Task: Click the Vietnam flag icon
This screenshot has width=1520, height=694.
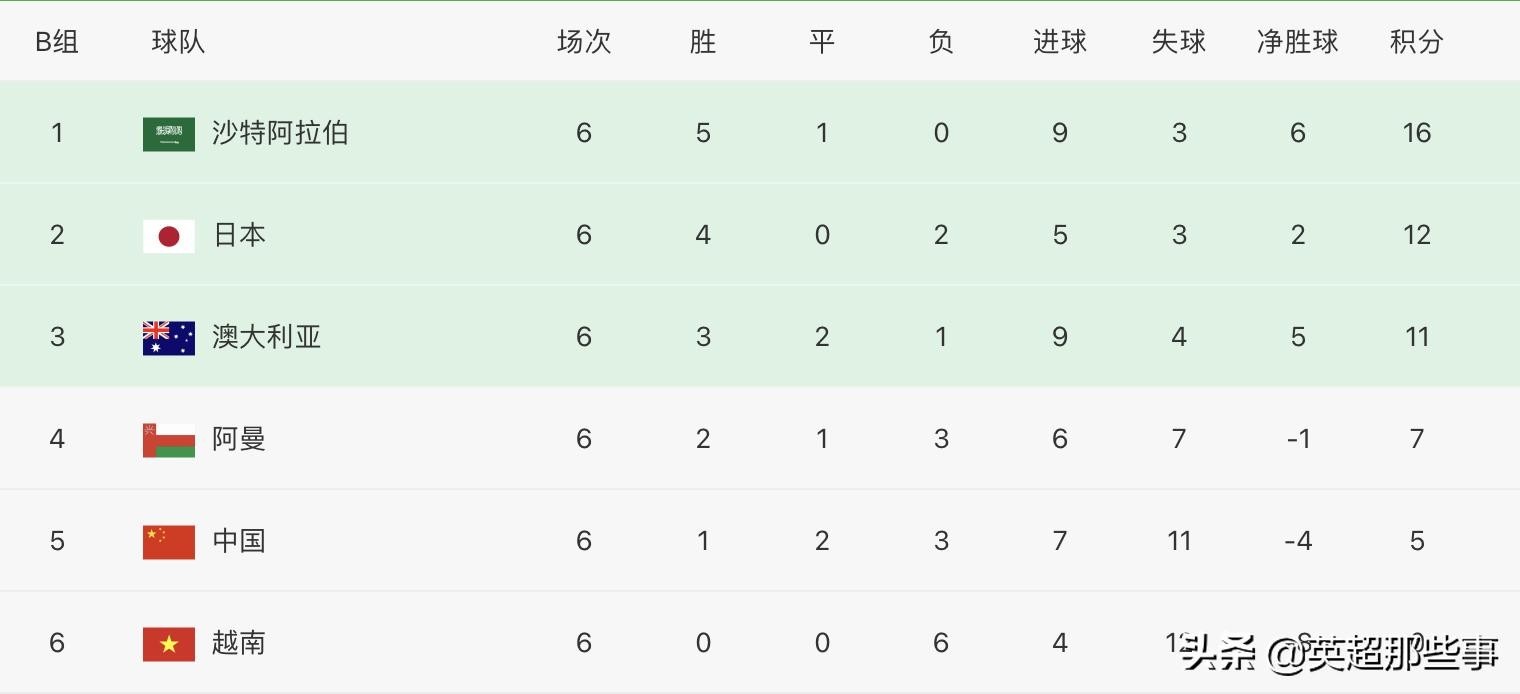Action: tap(169, 644)
